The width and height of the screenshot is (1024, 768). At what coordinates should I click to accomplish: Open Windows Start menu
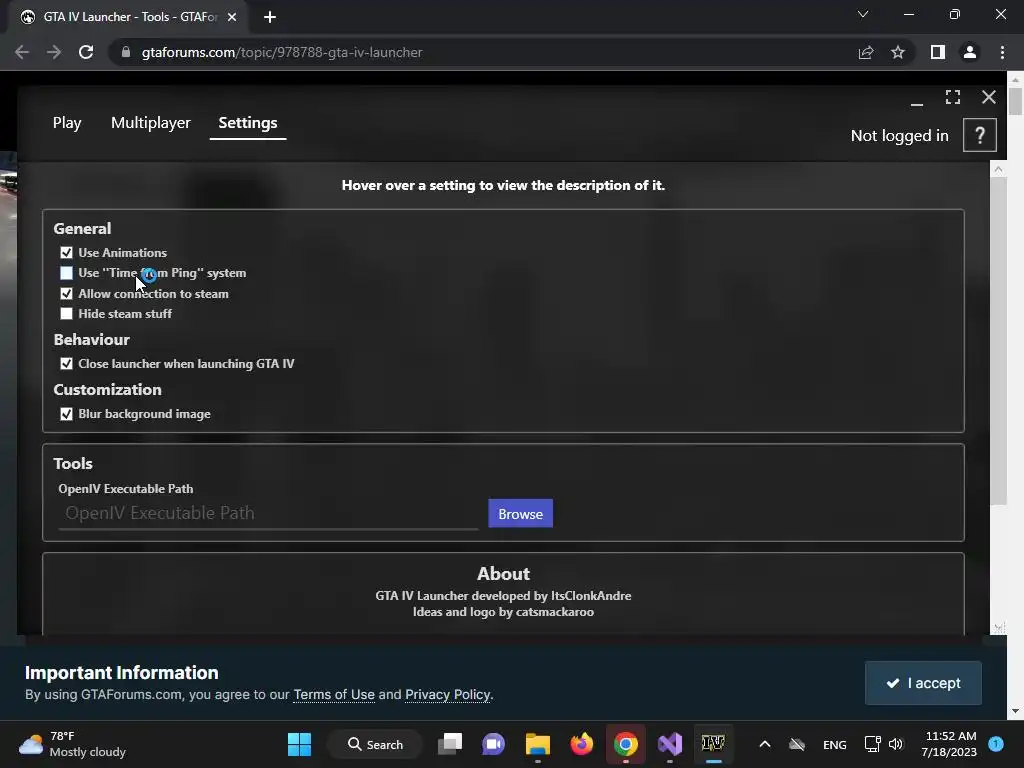(x=300, y=744)
